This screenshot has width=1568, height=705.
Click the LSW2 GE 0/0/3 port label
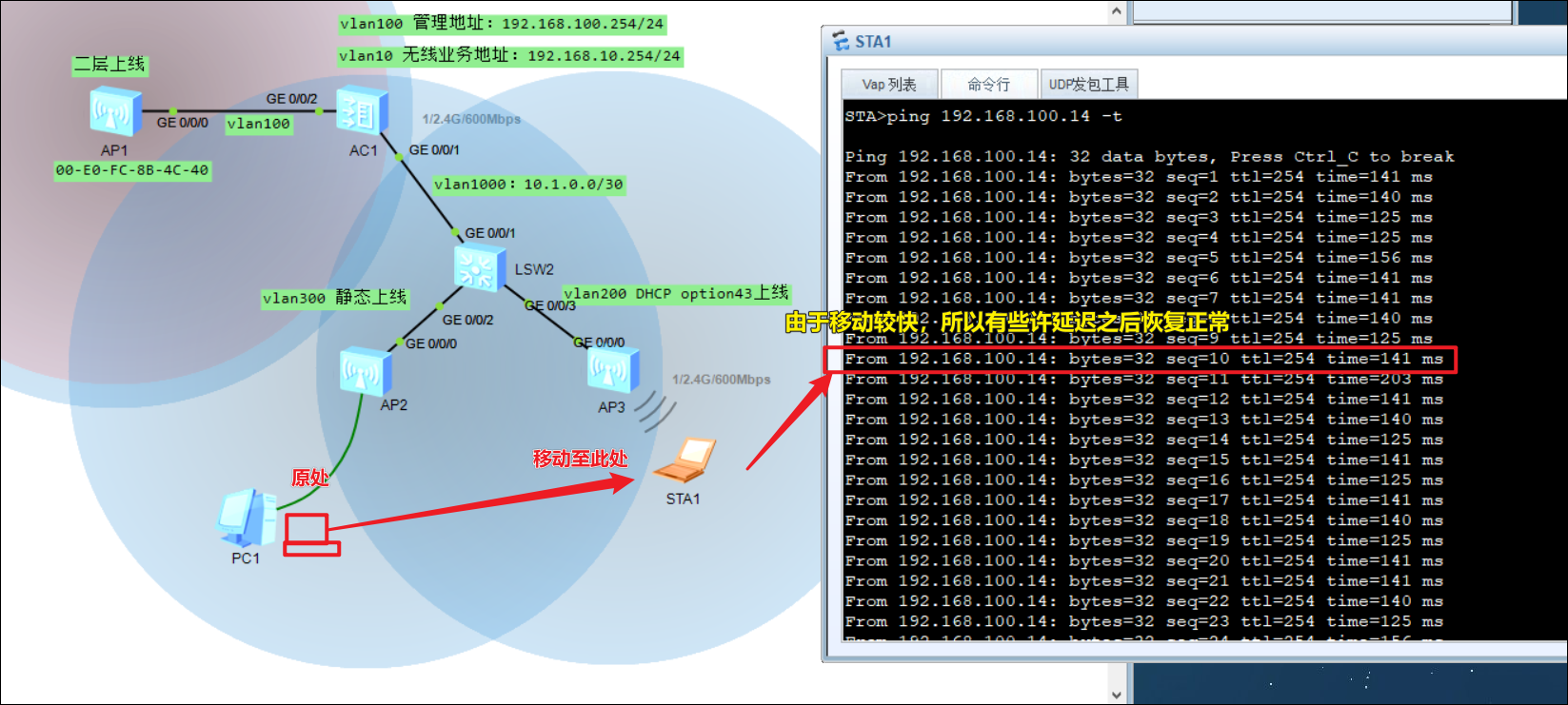[x=550, y=305]
